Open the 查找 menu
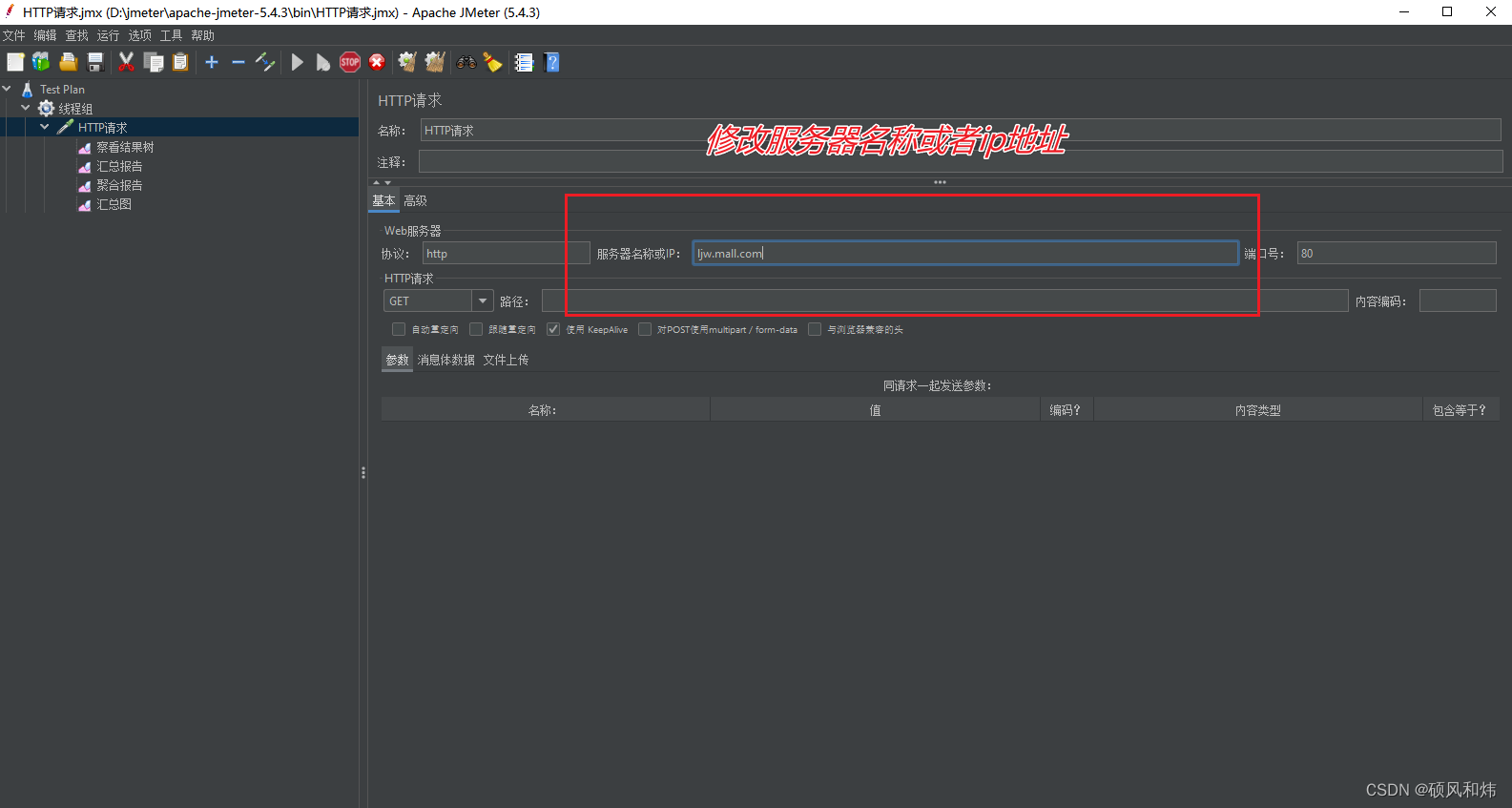 [76, 35]
